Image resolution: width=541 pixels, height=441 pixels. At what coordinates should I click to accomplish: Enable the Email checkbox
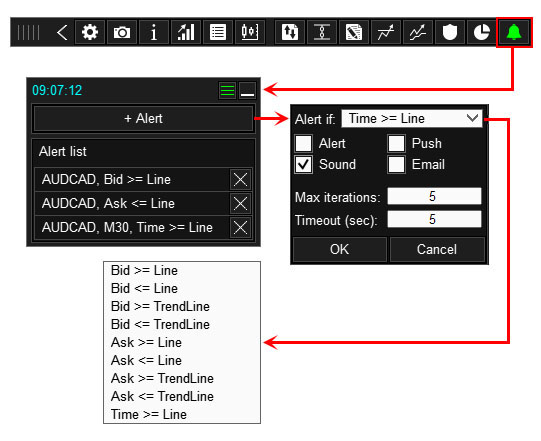(x=396, y=164)
